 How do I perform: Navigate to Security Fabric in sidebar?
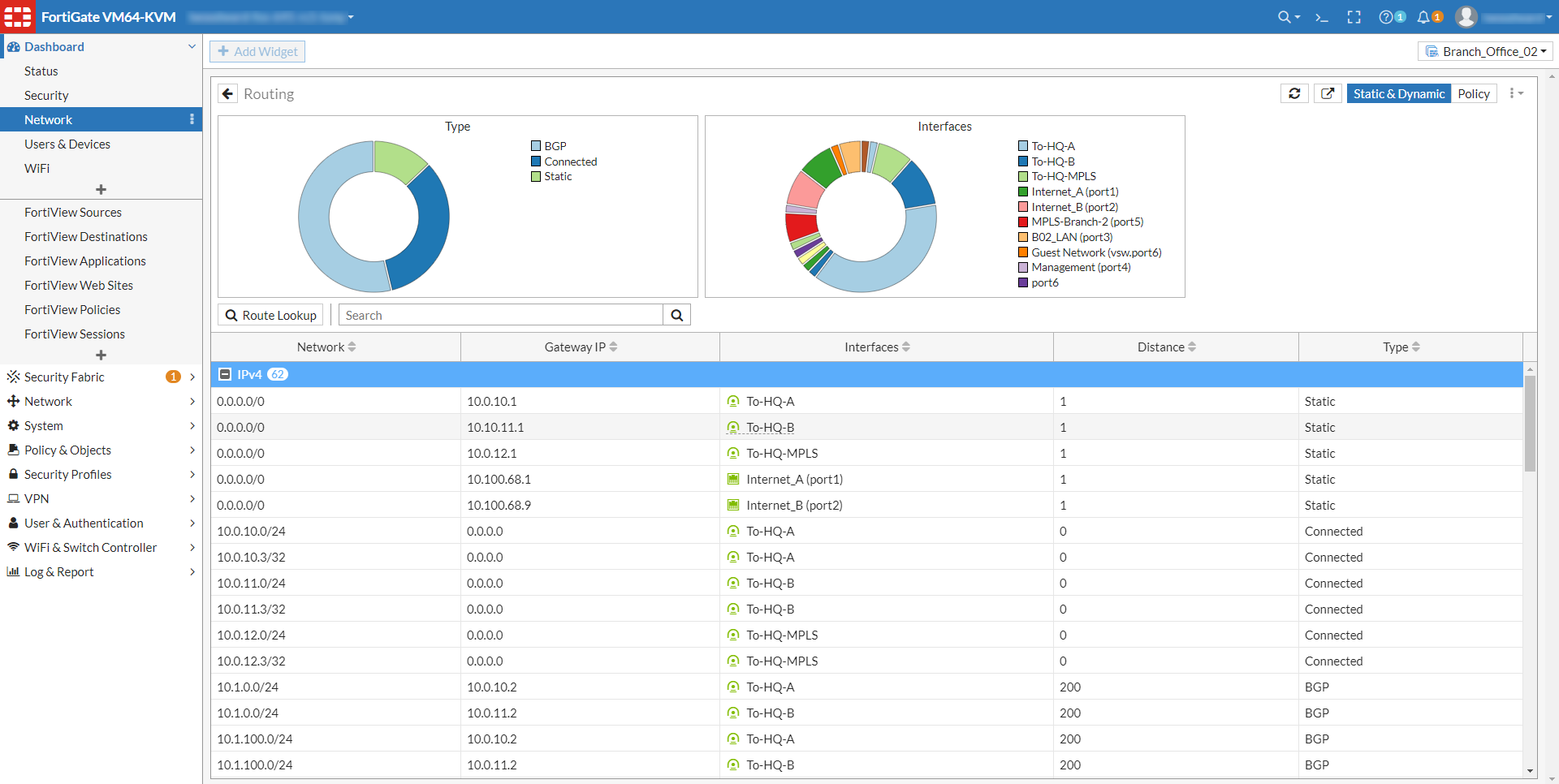coord(64,377)
